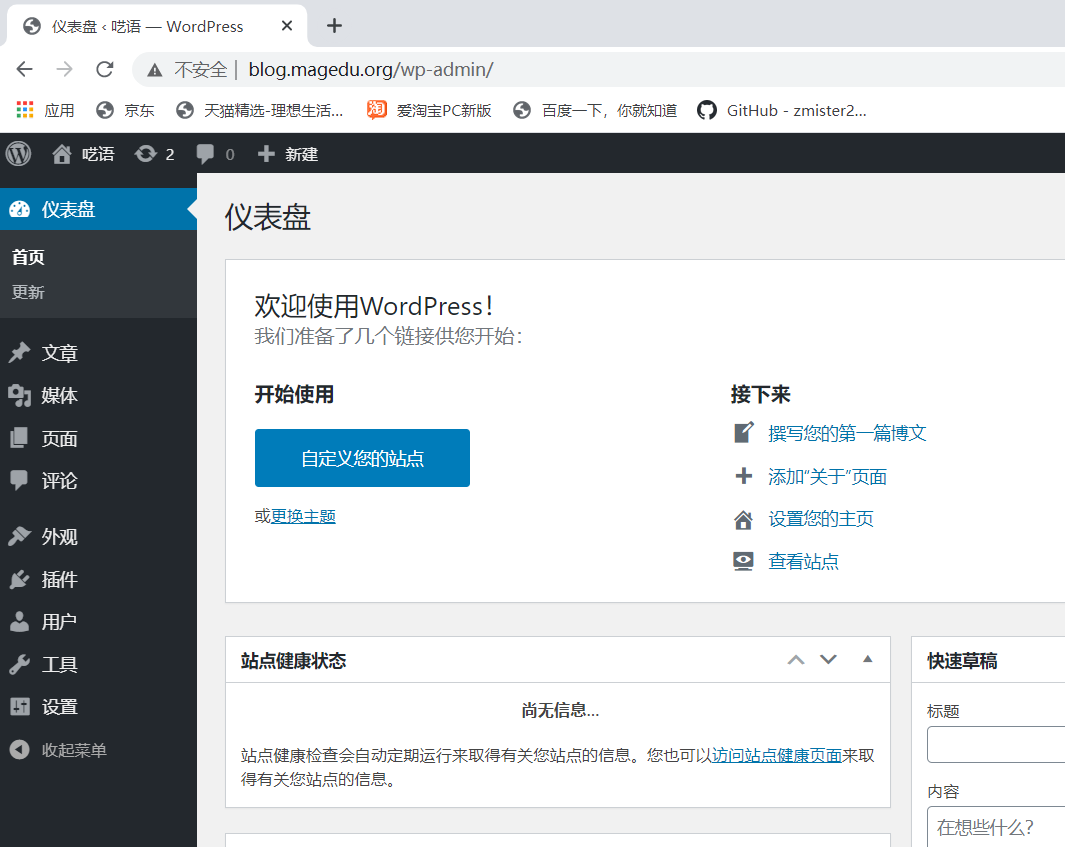The height and width of the screenshot is (847, 1065).
Task: Click the 用户 user icon in sidebar
Action: [20, 621]
